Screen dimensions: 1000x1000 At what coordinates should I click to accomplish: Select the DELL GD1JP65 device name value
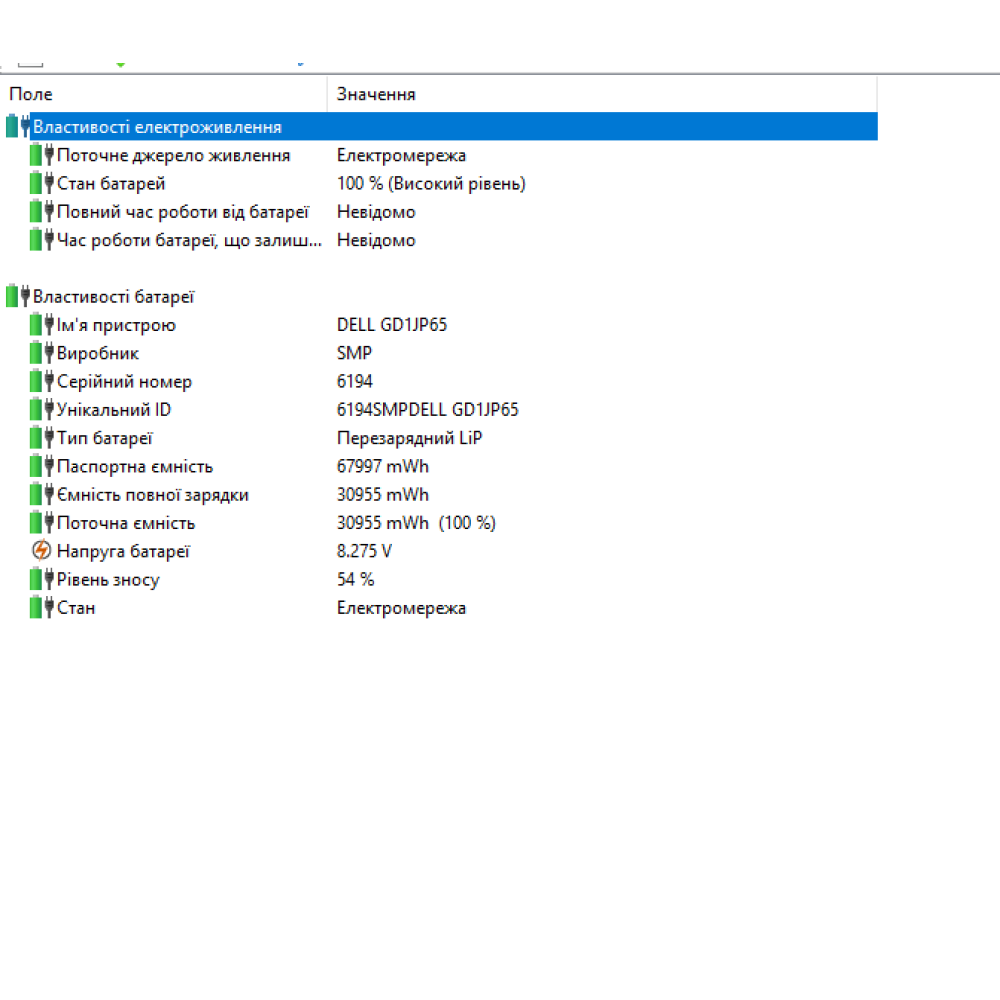click(x=392, y=325)
